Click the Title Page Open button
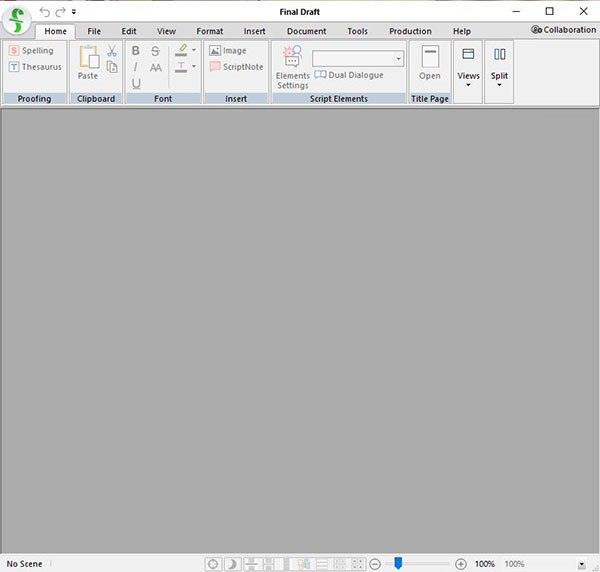Viewport: 600px width, 572px height. coord(430,64)
